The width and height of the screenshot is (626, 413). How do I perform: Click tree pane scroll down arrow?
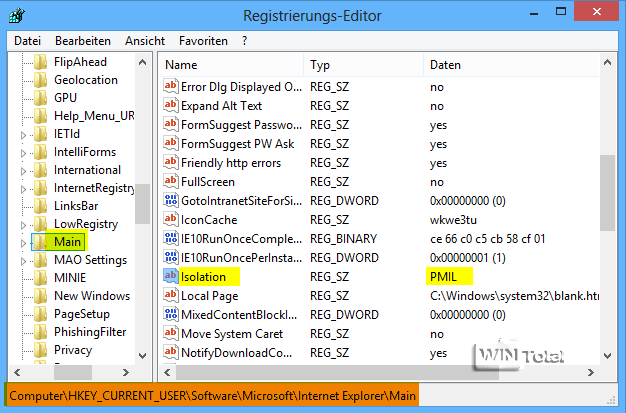pos(142,355)
